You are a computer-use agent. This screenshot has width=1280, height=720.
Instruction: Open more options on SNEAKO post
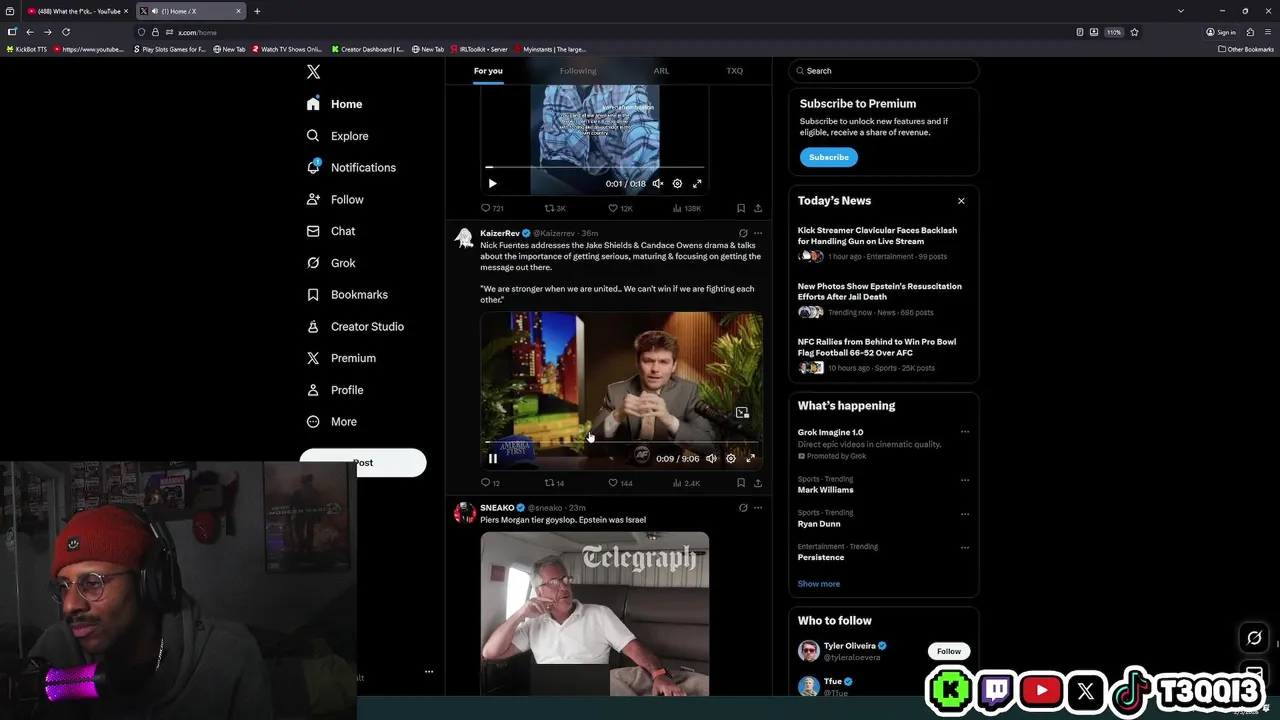[758, 508]
